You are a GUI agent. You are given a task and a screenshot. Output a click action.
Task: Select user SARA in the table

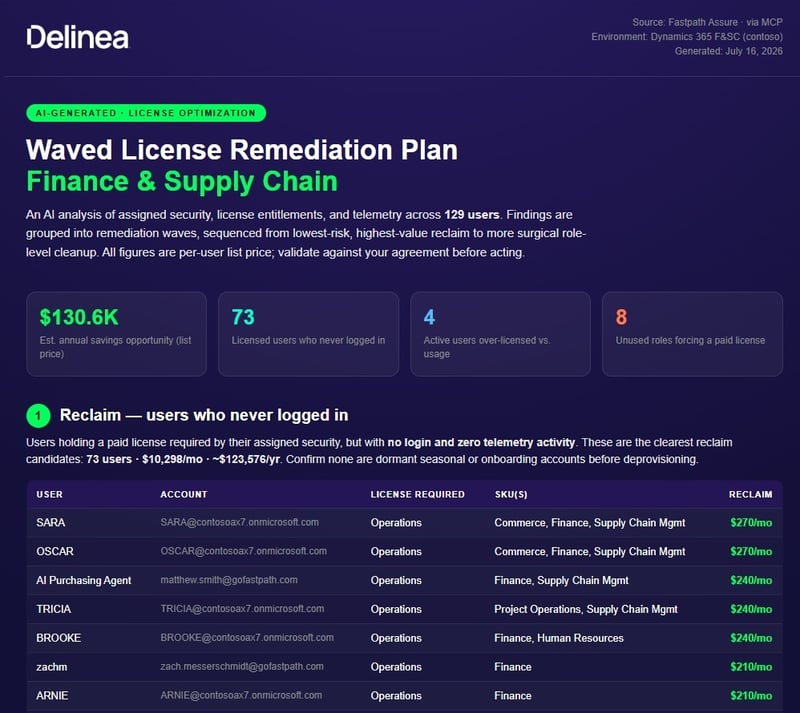click(51, 523)
